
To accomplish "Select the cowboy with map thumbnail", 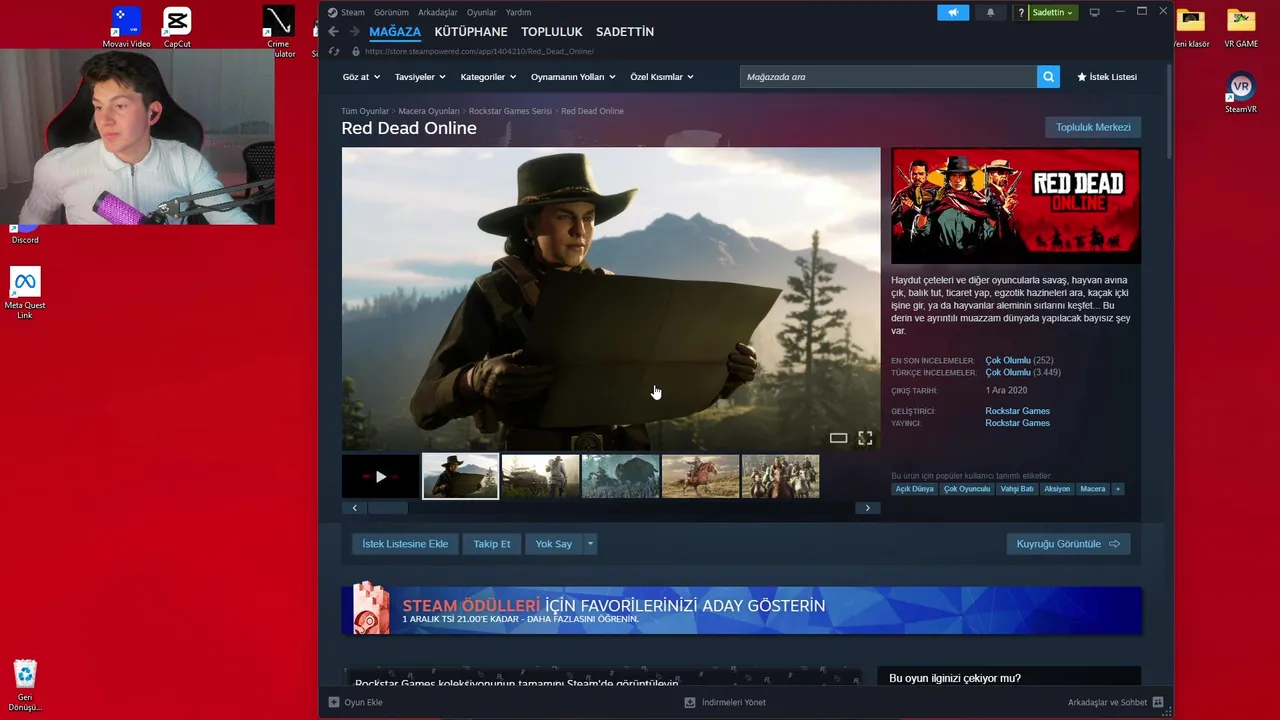I will click(x=460, y=476).
